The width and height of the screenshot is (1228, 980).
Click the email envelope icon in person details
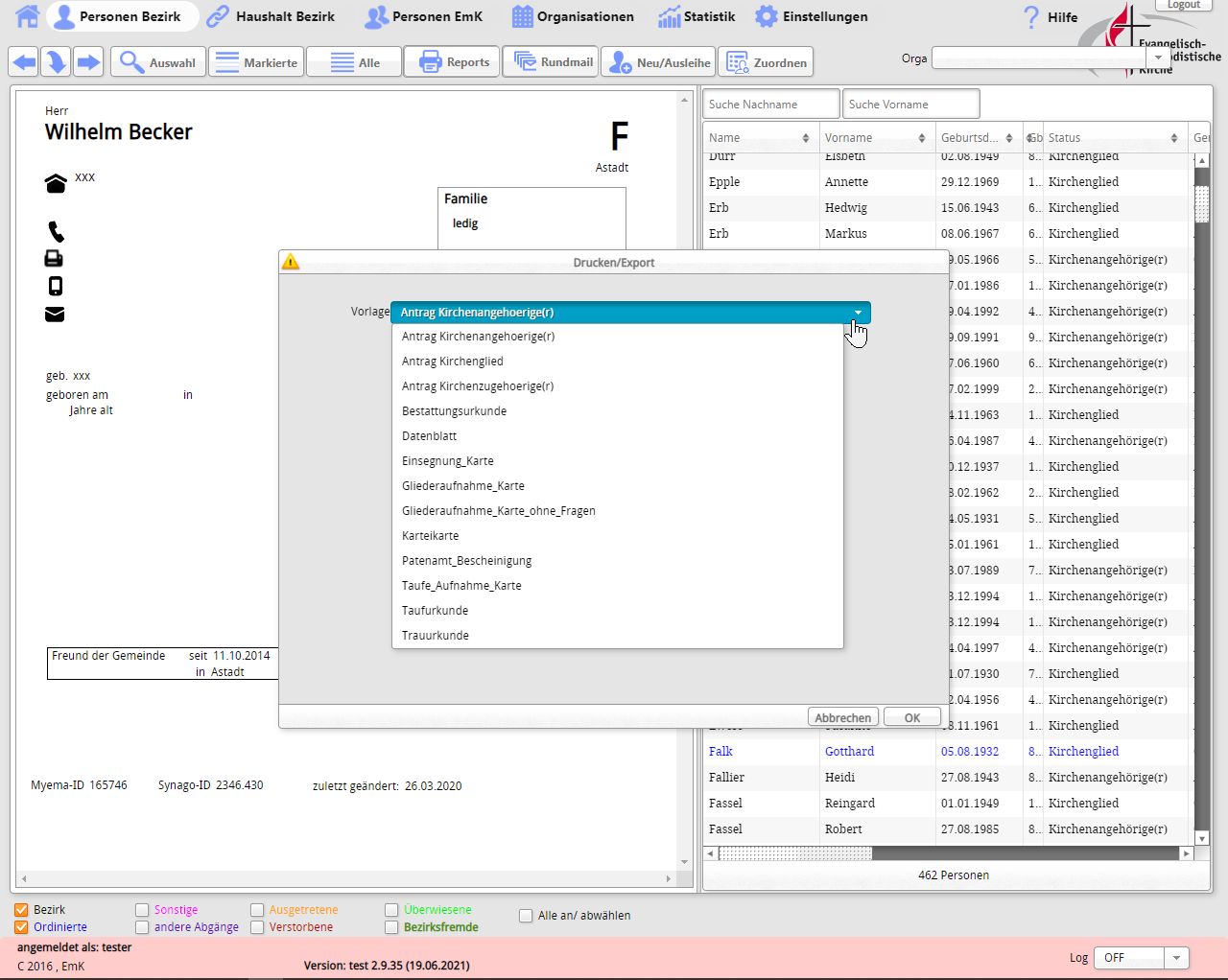click(x=55, y=314)
